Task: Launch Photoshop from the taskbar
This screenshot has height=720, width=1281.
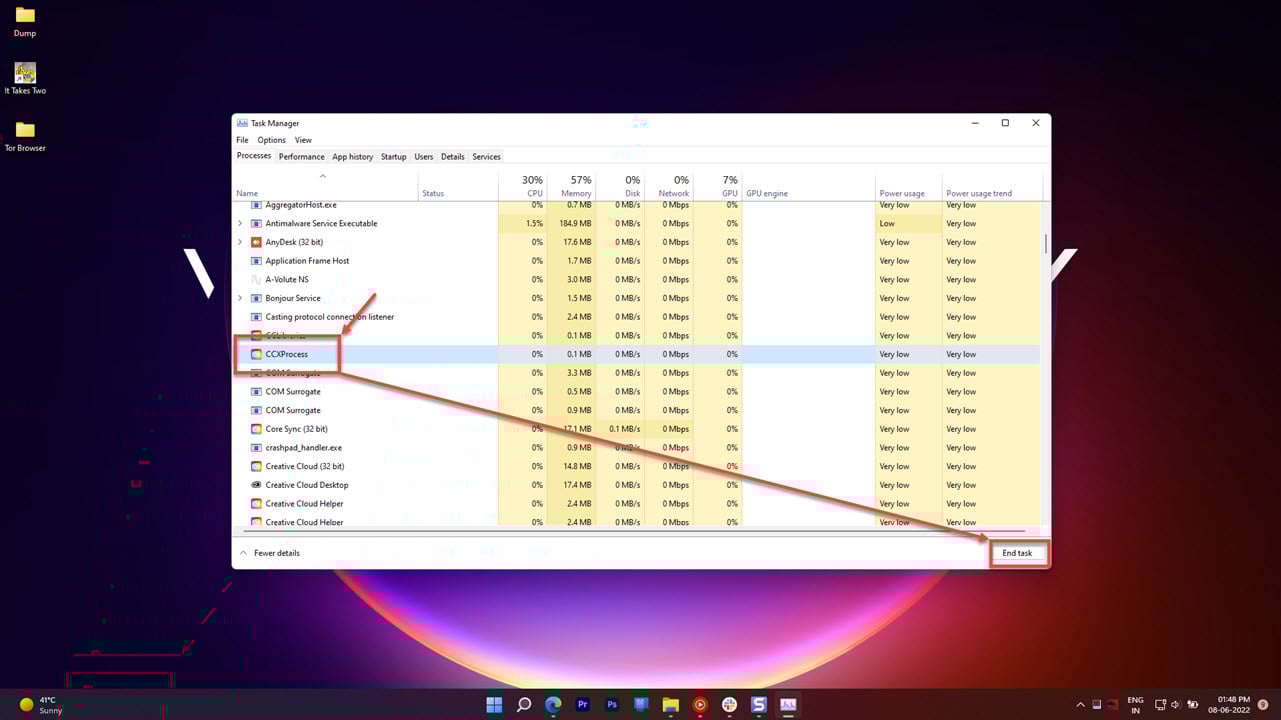Action: (x=612, y=705)
